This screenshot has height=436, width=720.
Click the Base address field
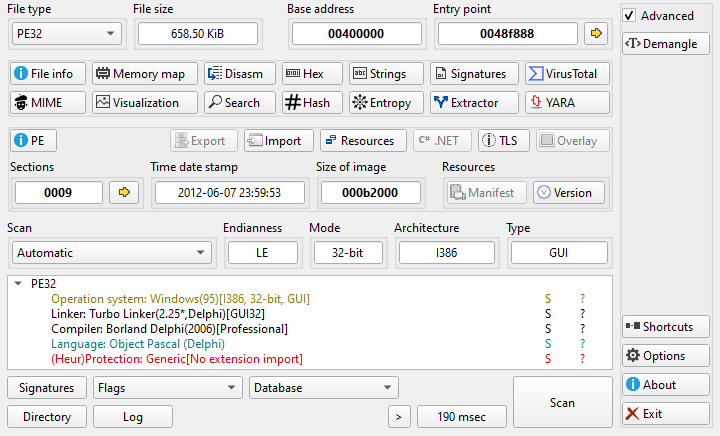[356, 33]
